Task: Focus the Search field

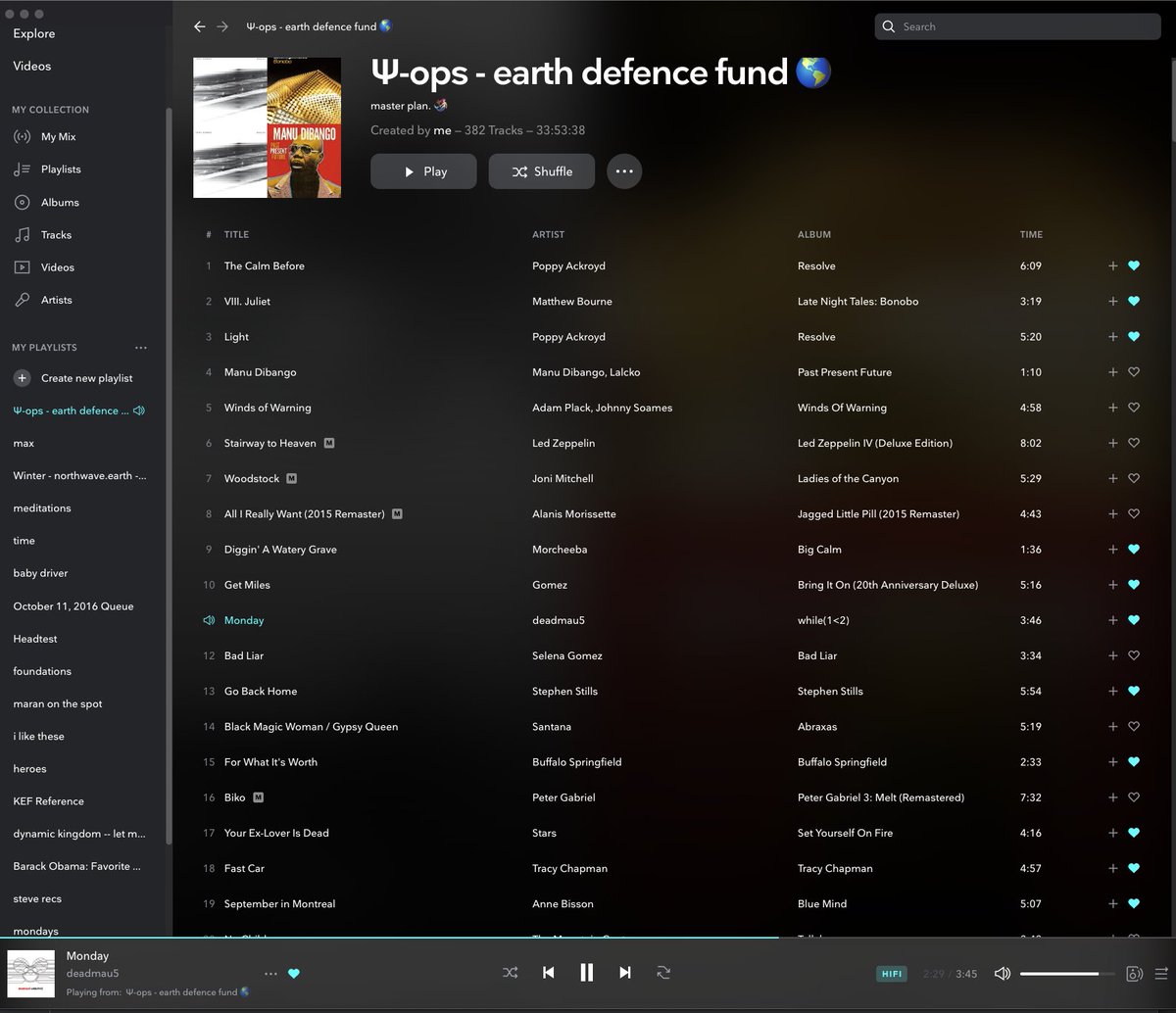Action: 1016,26
